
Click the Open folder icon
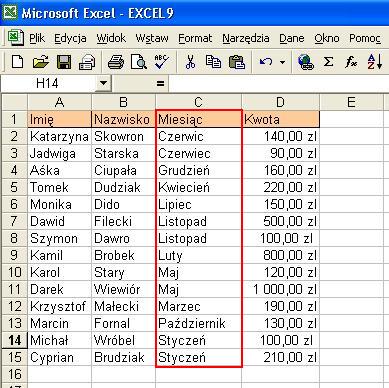40,62
